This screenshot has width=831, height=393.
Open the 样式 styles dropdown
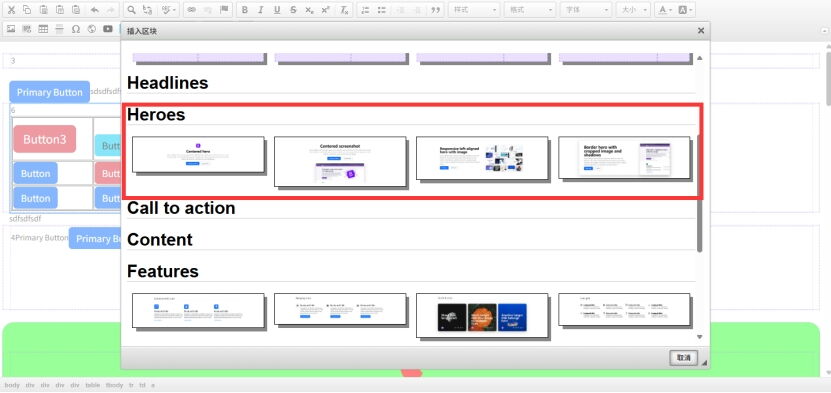click(474, 10)
